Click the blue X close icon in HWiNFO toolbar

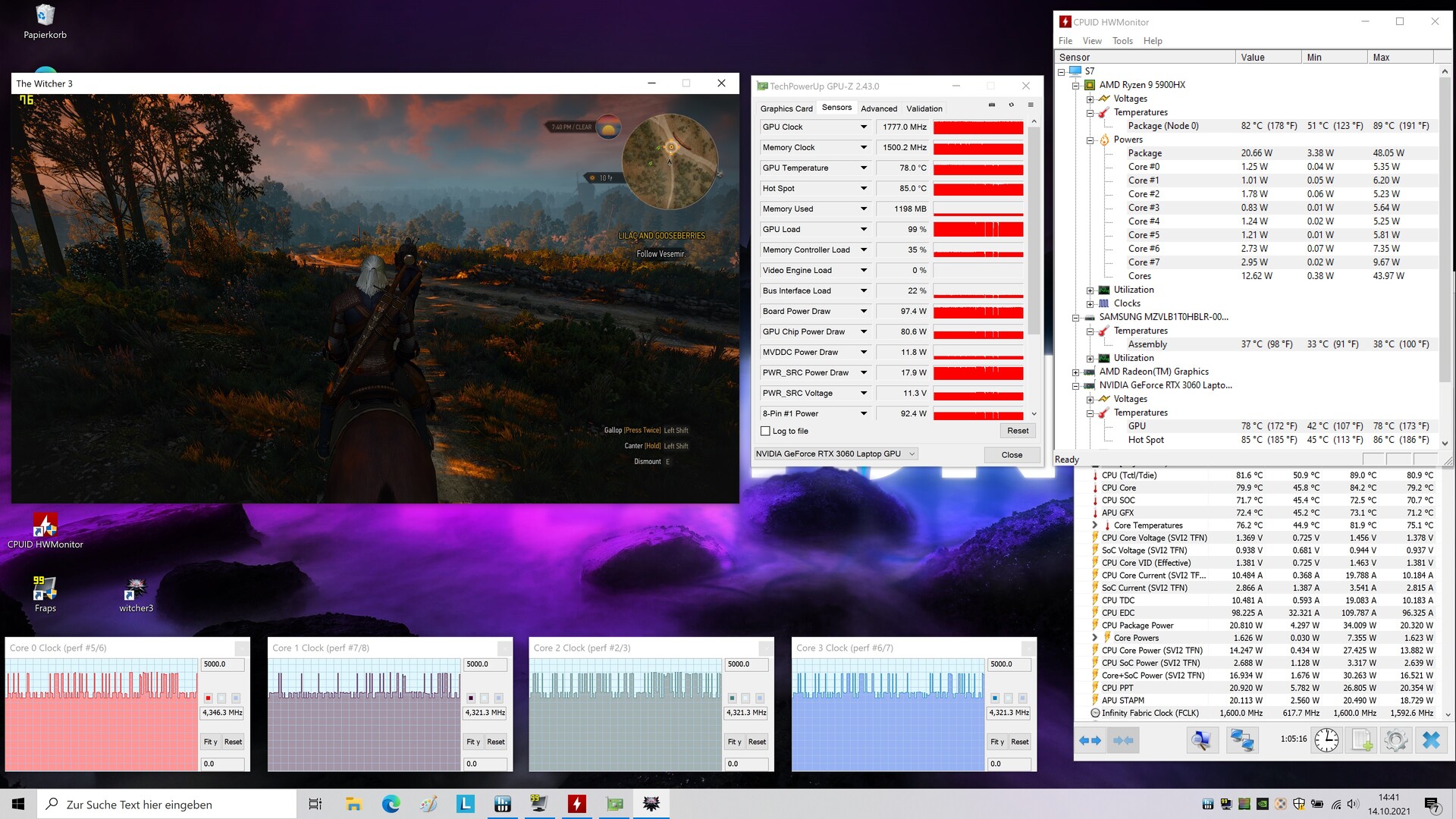(1431, 739)
